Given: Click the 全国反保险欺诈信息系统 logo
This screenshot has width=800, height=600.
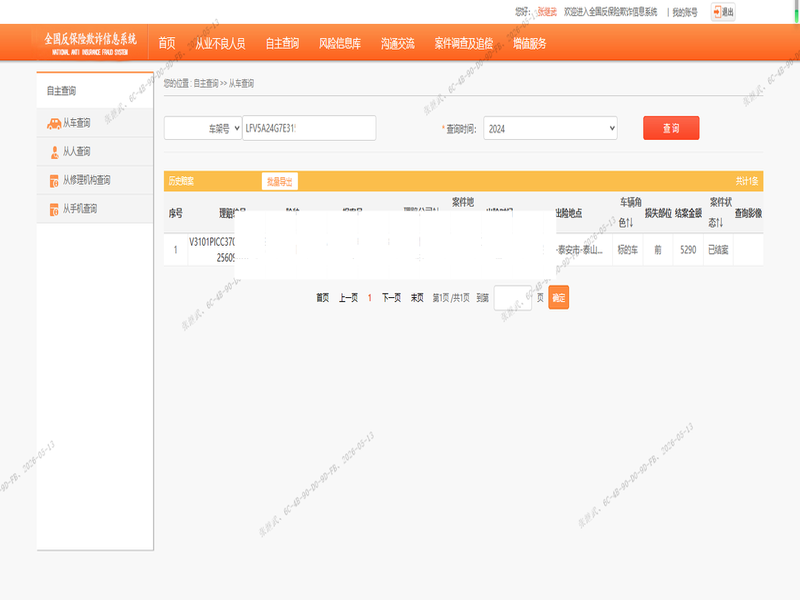Looking at the screenshot, I should [90, 43].
